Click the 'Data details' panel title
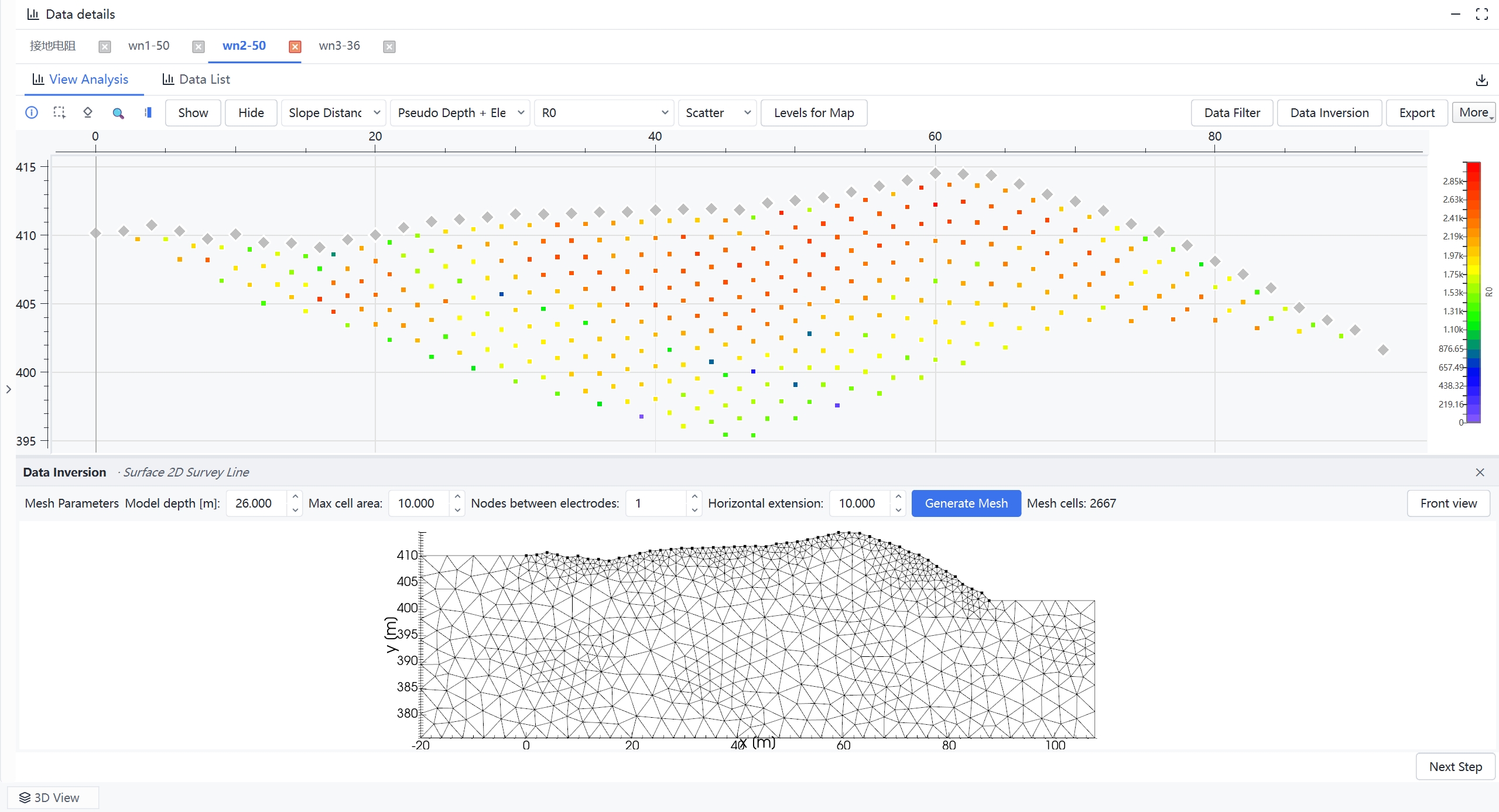This screenshot has height=812, width=1499. click(80, 14)
